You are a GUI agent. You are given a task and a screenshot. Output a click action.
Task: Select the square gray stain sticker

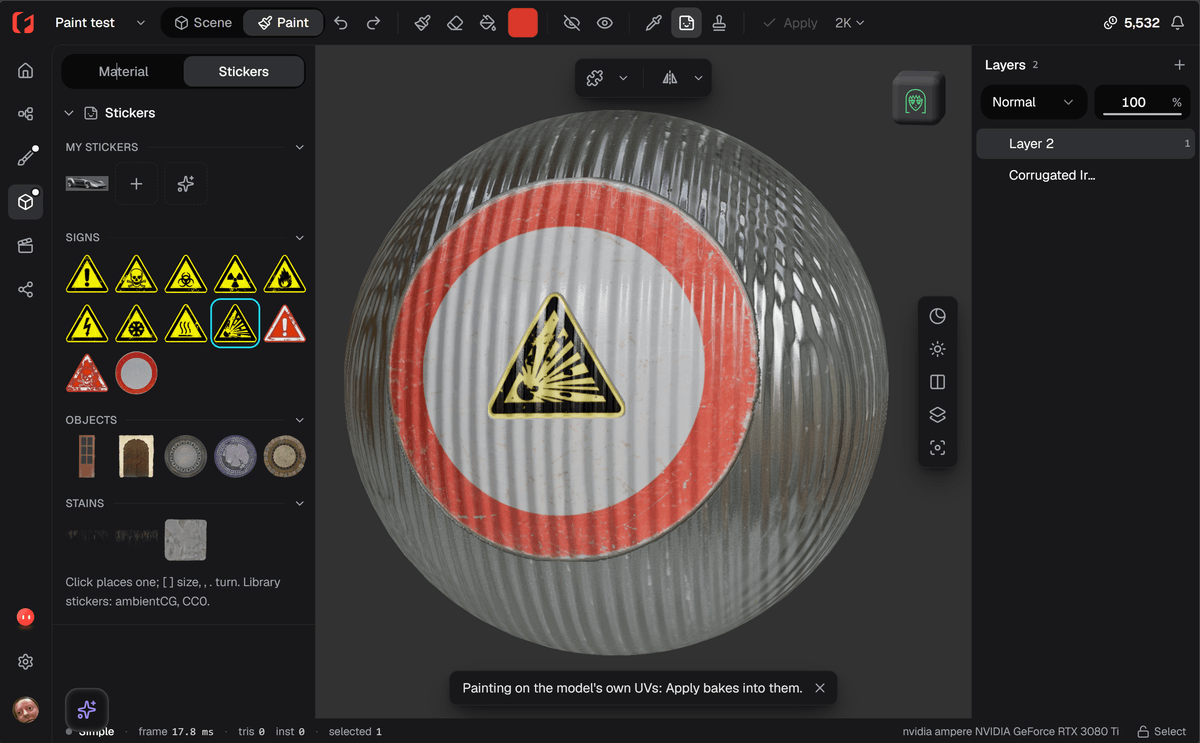point(186,539)
